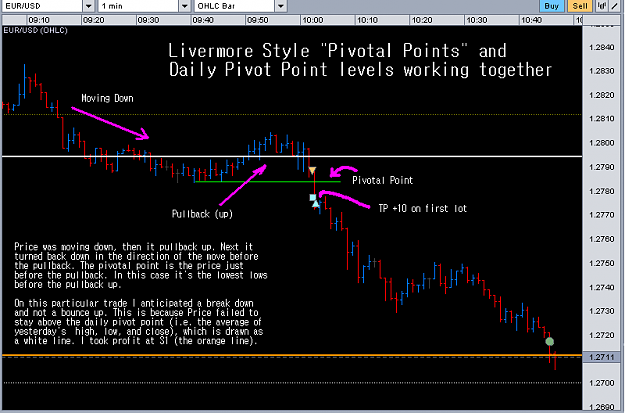
Task: Click the 1 min timeframe field
Action: click(x=138, y=6)
